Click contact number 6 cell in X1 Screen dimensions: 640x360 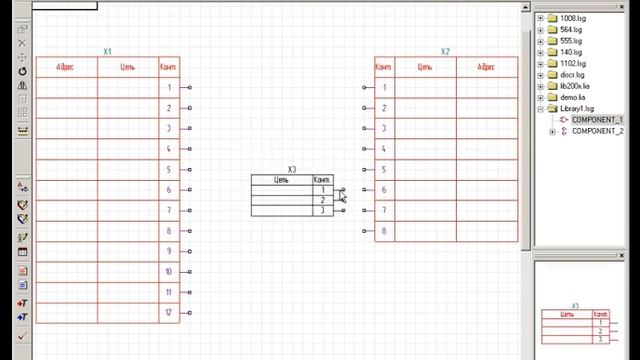(x=169, y=190)
